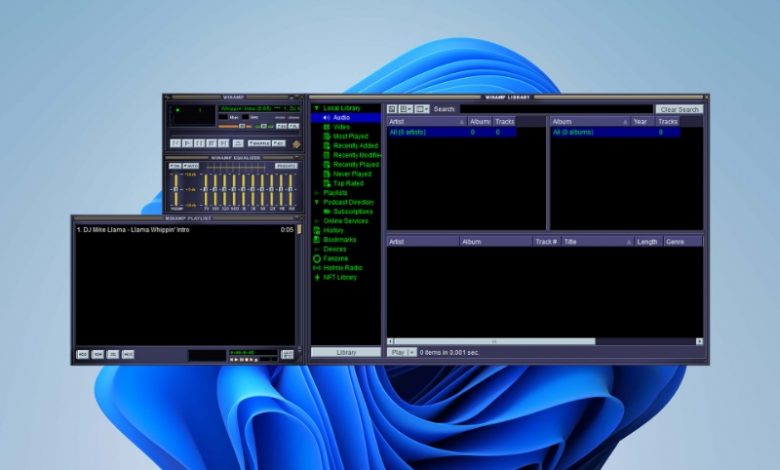Click the playlist vertical scrollbar handle
780x470 pixels.
click(x=299, y=229)
